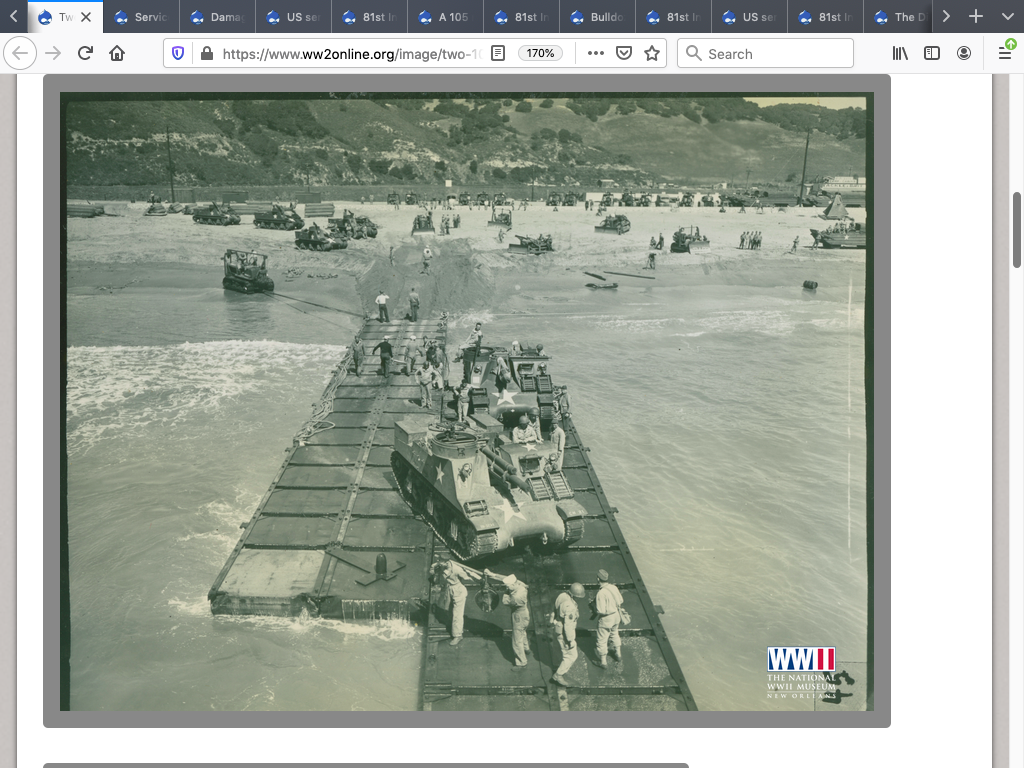The image size is (1024, 768).
Task: Open the Firefox account menu
Action: click(964, 54)
